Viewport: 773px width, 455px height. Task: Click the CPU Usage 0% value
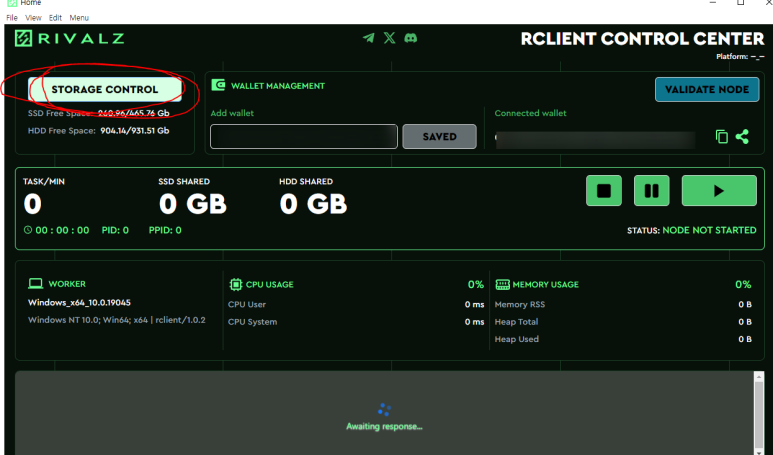(x=476, y=284)
